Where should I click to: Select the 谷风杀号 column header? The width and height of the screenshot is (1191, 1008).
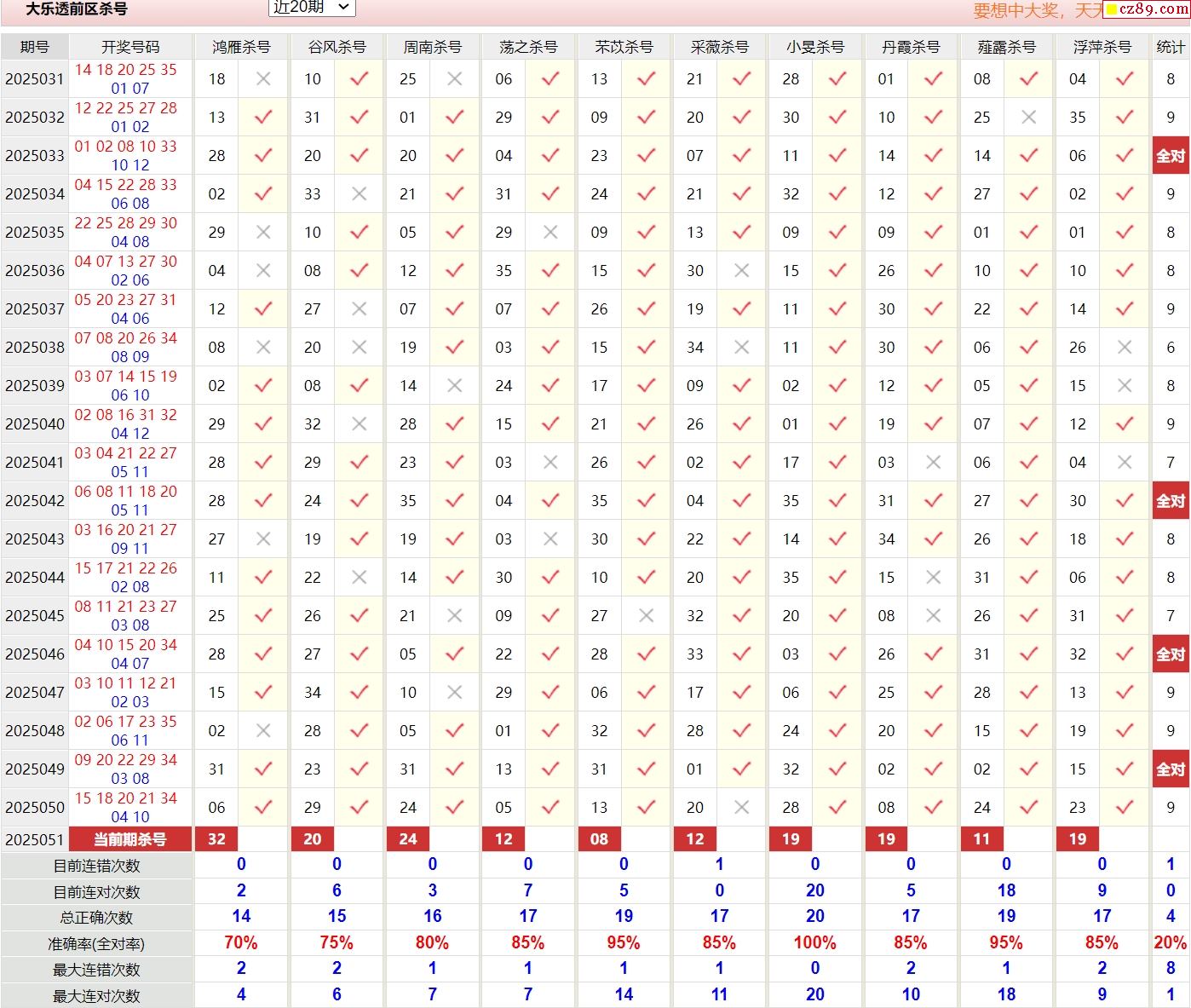(337, 47)
